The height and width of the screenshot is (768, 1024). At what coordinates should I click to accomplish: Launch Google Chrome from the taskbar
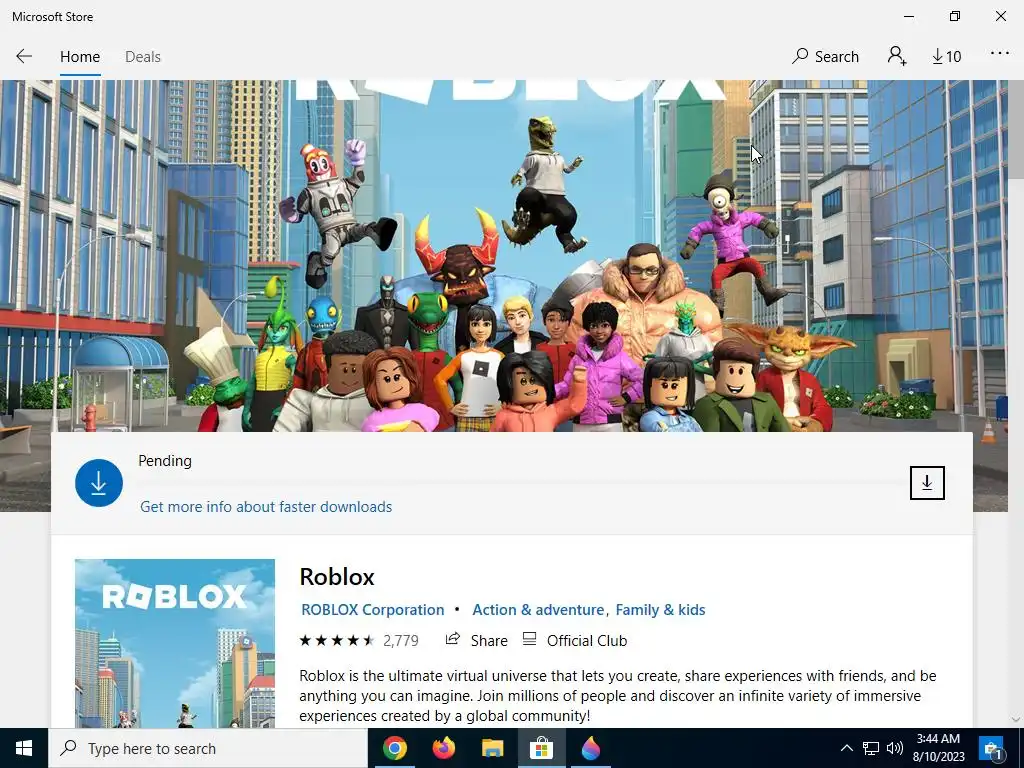[394, 748]
